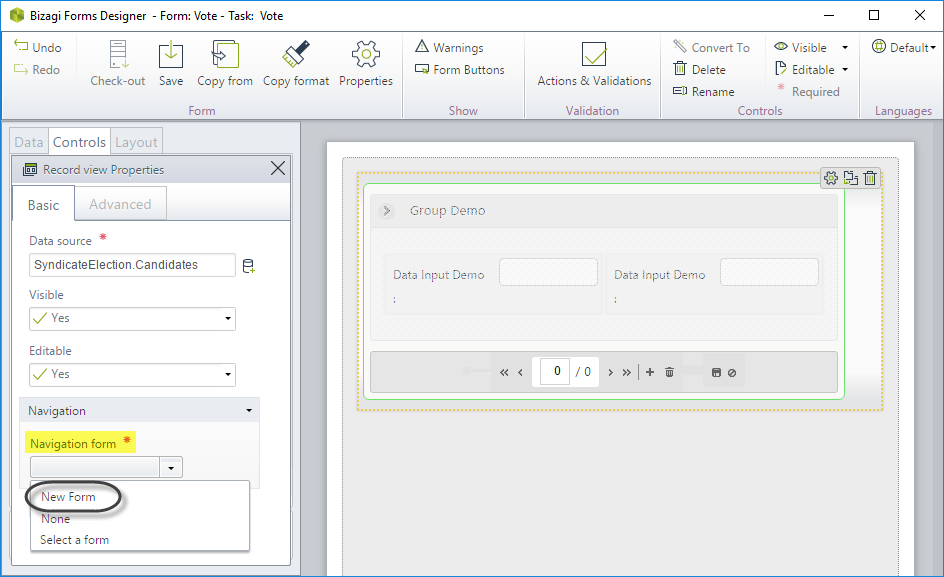Open the Visible Yes dropdown in properties
Viewport: 944px width, 577px height.
click(132, 319)
